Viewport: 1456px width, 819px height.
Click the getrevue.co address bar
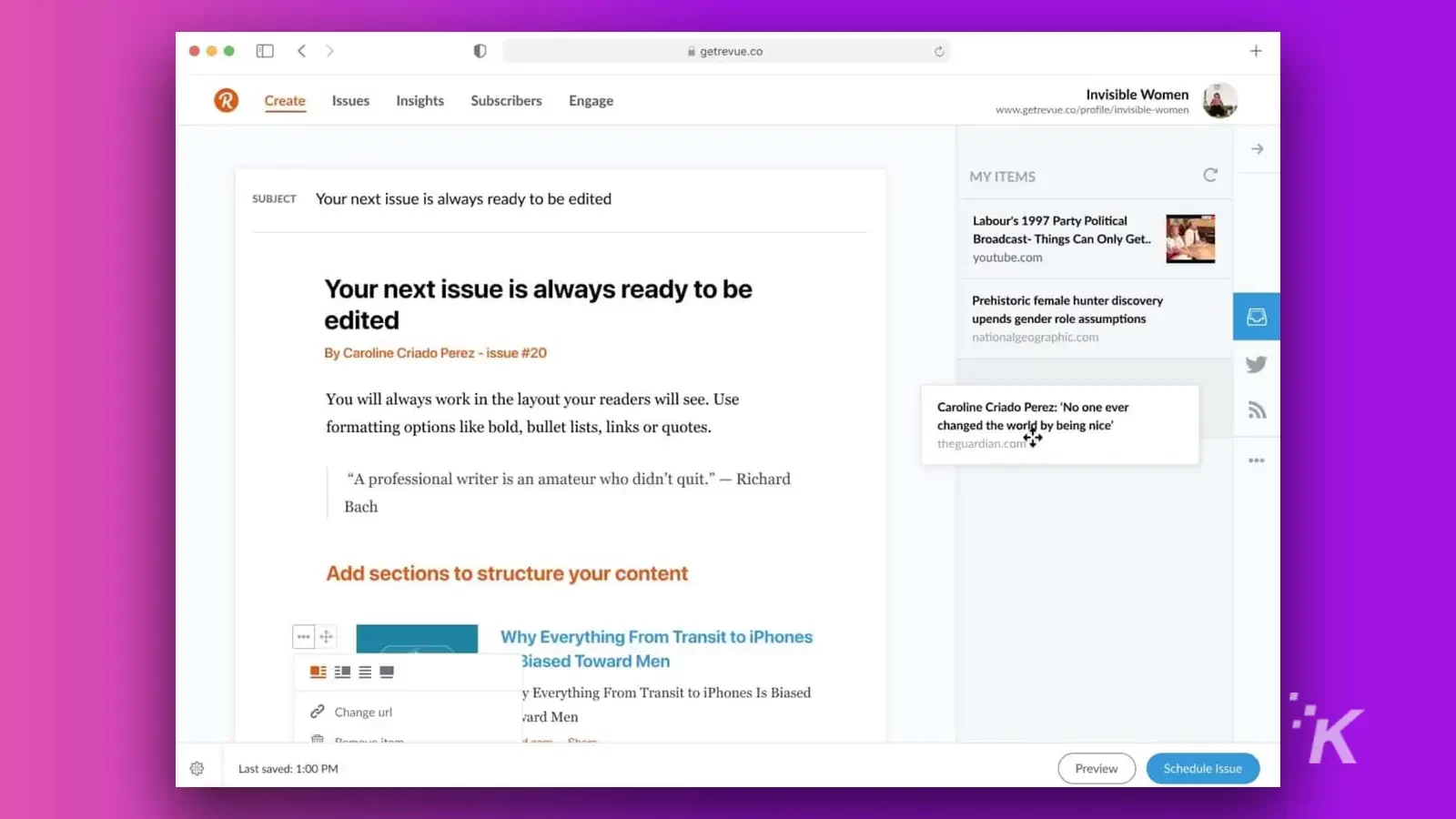tap(725, 52)
